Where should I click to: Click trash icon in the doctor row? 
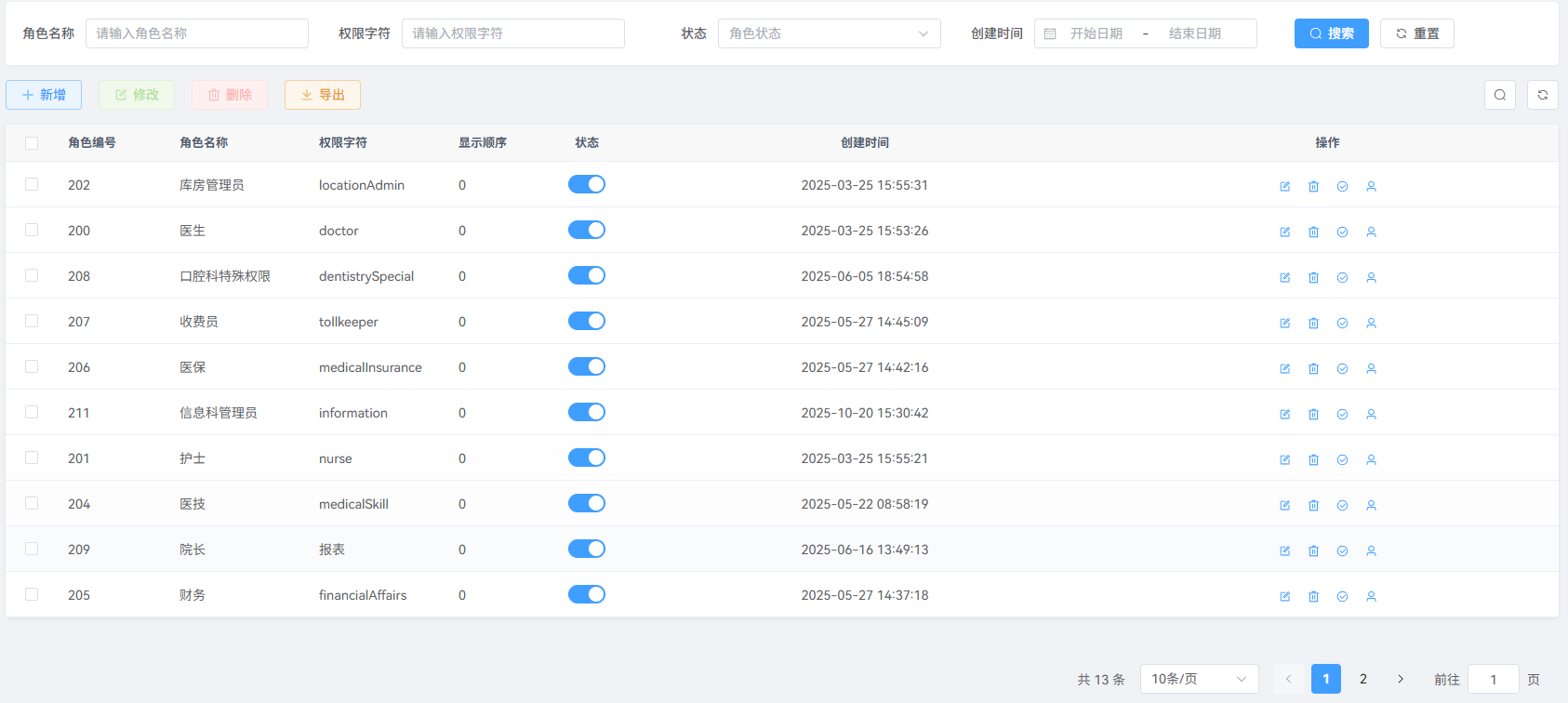(x=1313, y=232)
